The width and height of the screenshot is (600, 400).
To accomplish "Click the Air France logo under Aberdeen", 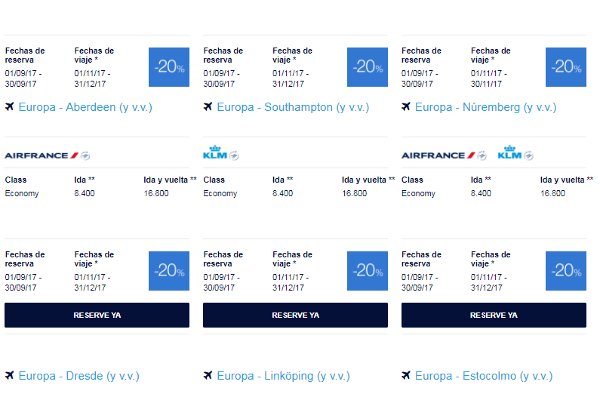I will pos(47,155).
